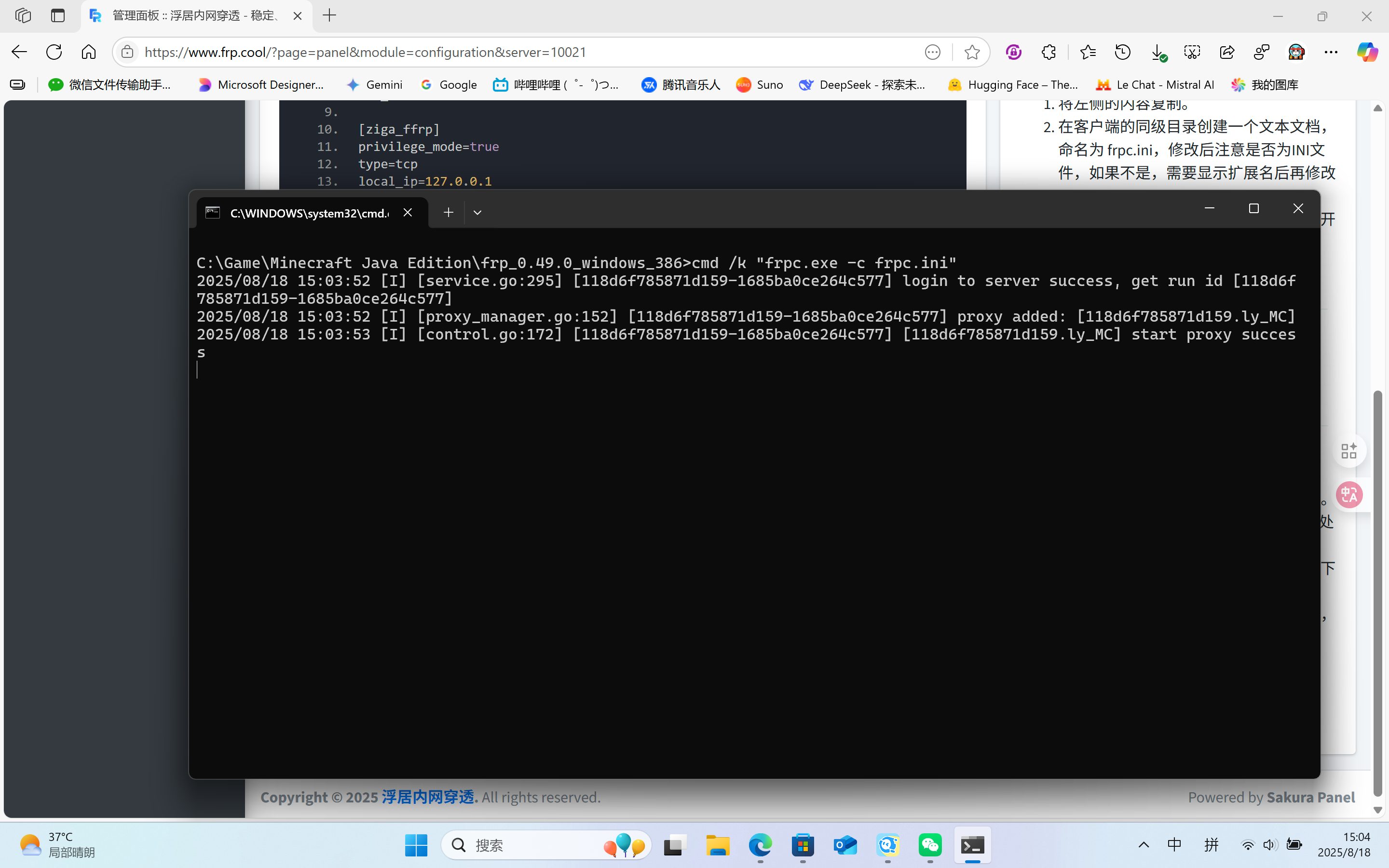Click the Share icon in Edge toolbar
This screenshot has width=1389, height=868.
click(1226, 52)
